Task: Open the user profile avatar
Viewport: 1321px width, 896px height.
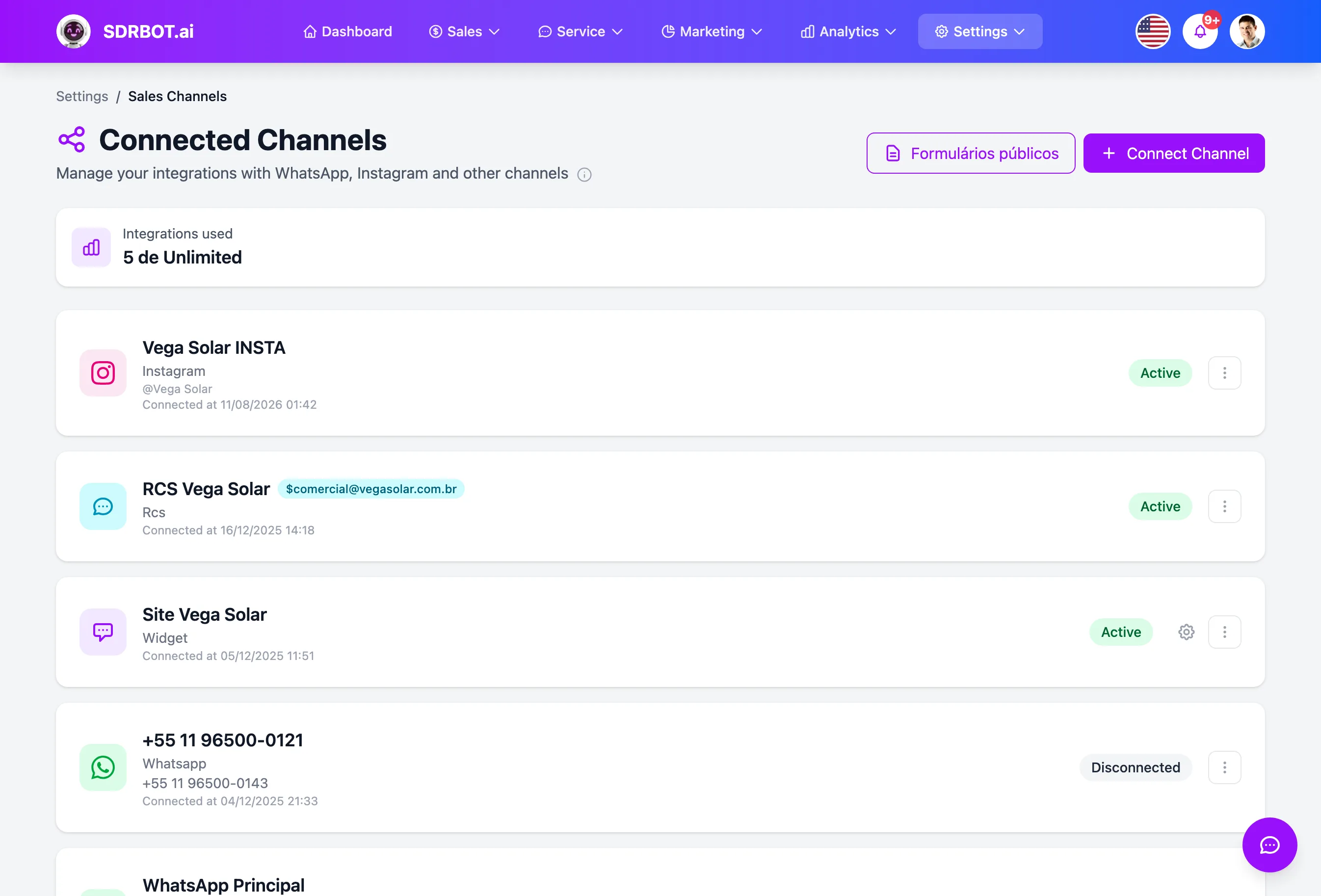Action: click(x=1247, y=31)
